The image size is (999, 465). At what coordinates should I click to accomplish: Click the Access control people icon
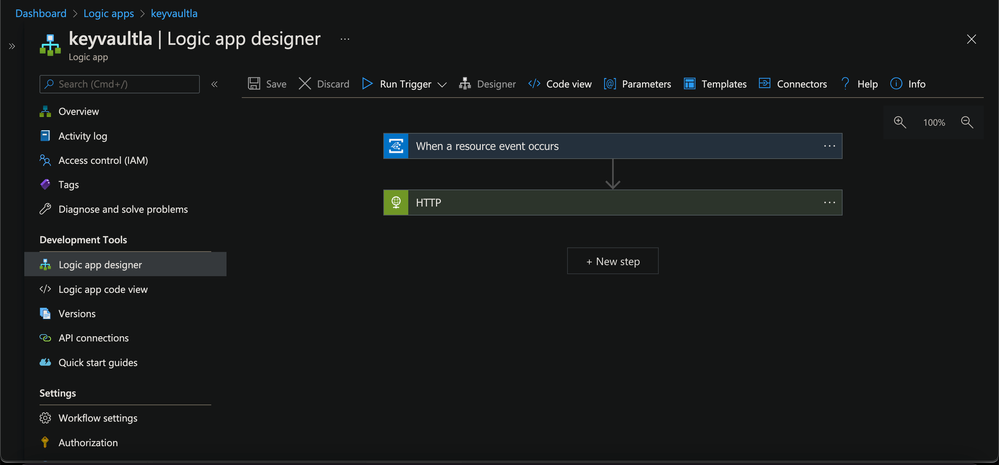click(x=45, y=160)
